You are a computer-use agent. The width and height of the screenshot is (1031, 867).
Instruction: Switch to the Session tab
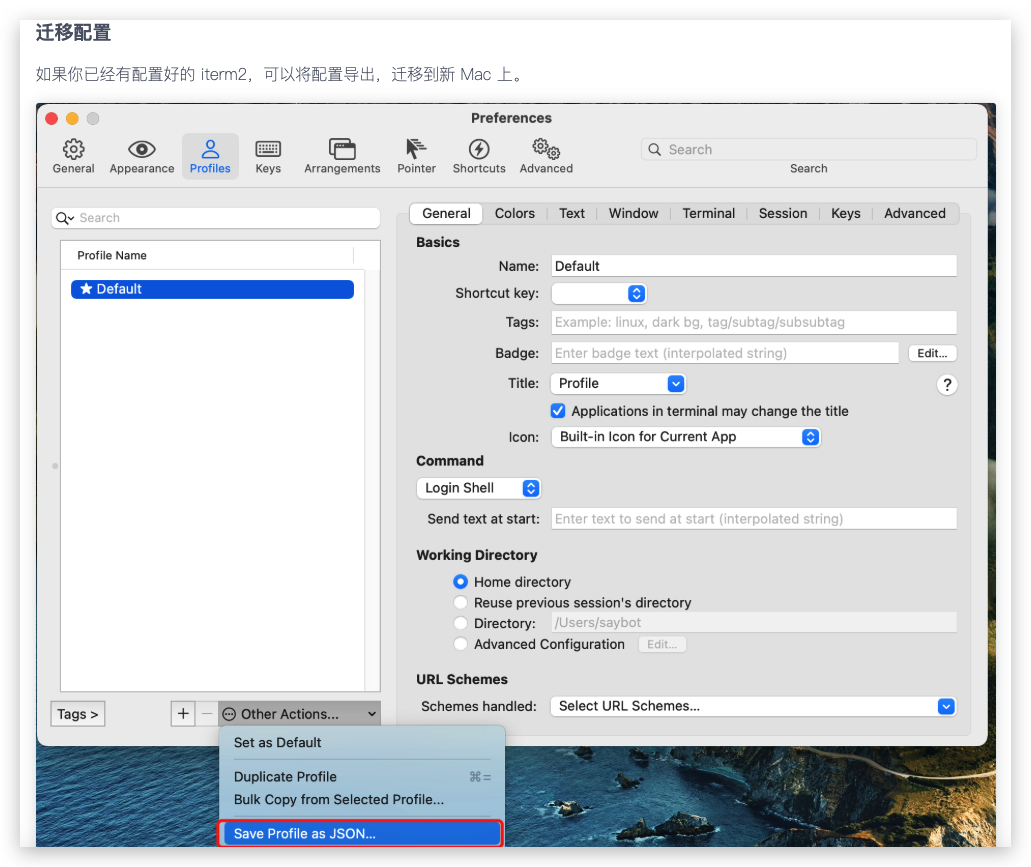(x=782, y=214)
